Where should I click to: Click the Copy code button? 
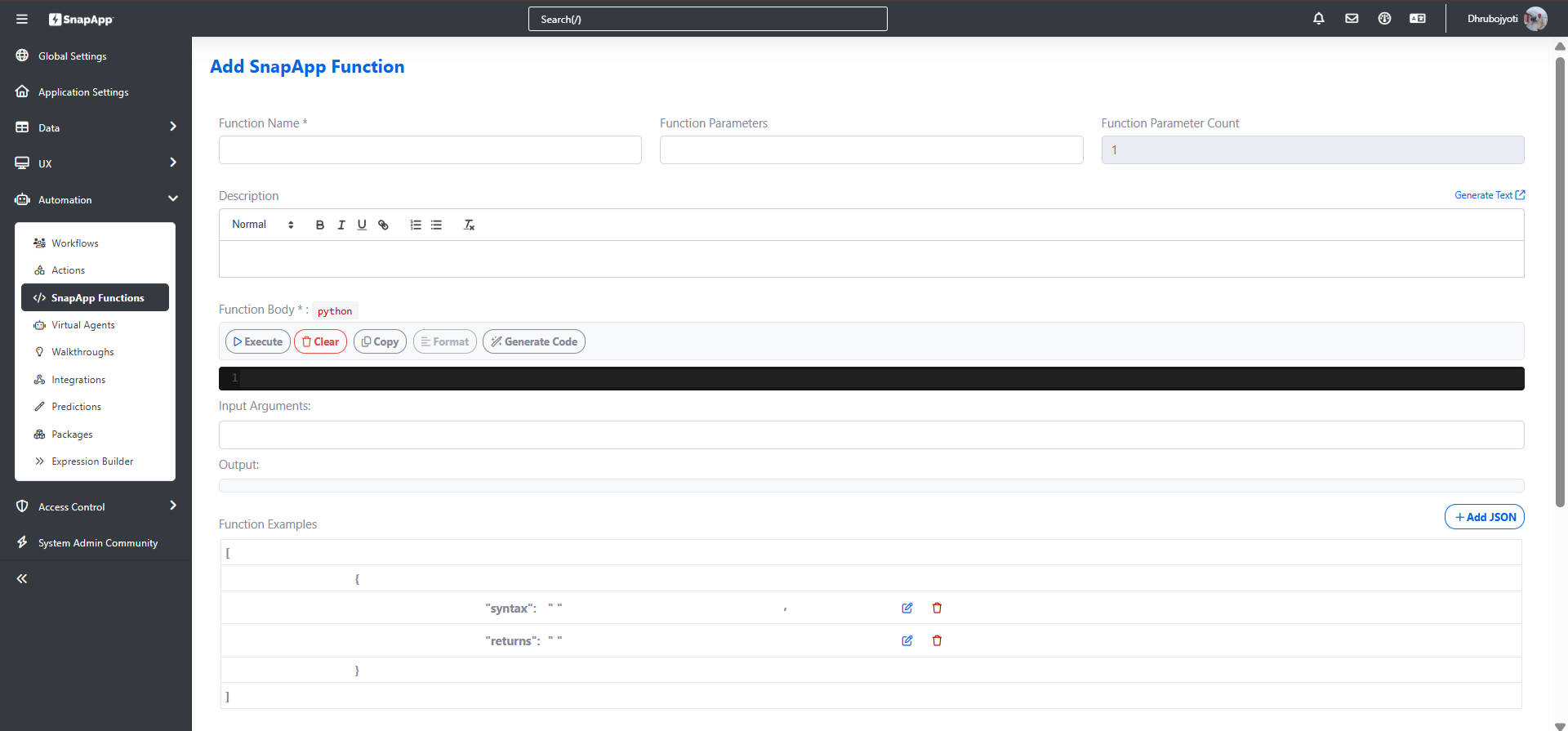pos(380,341)
